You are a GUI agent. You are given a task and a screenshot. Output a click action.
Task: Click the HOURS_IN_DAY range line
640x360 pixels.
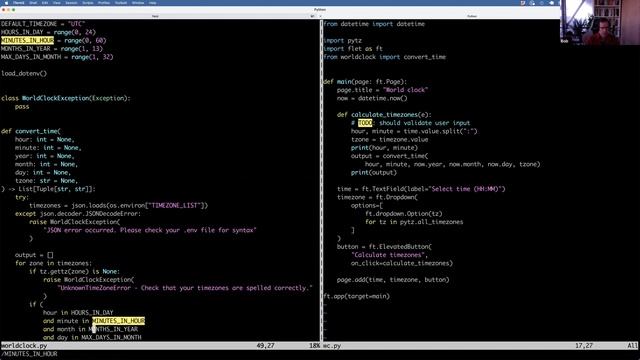tap(48, 32)
